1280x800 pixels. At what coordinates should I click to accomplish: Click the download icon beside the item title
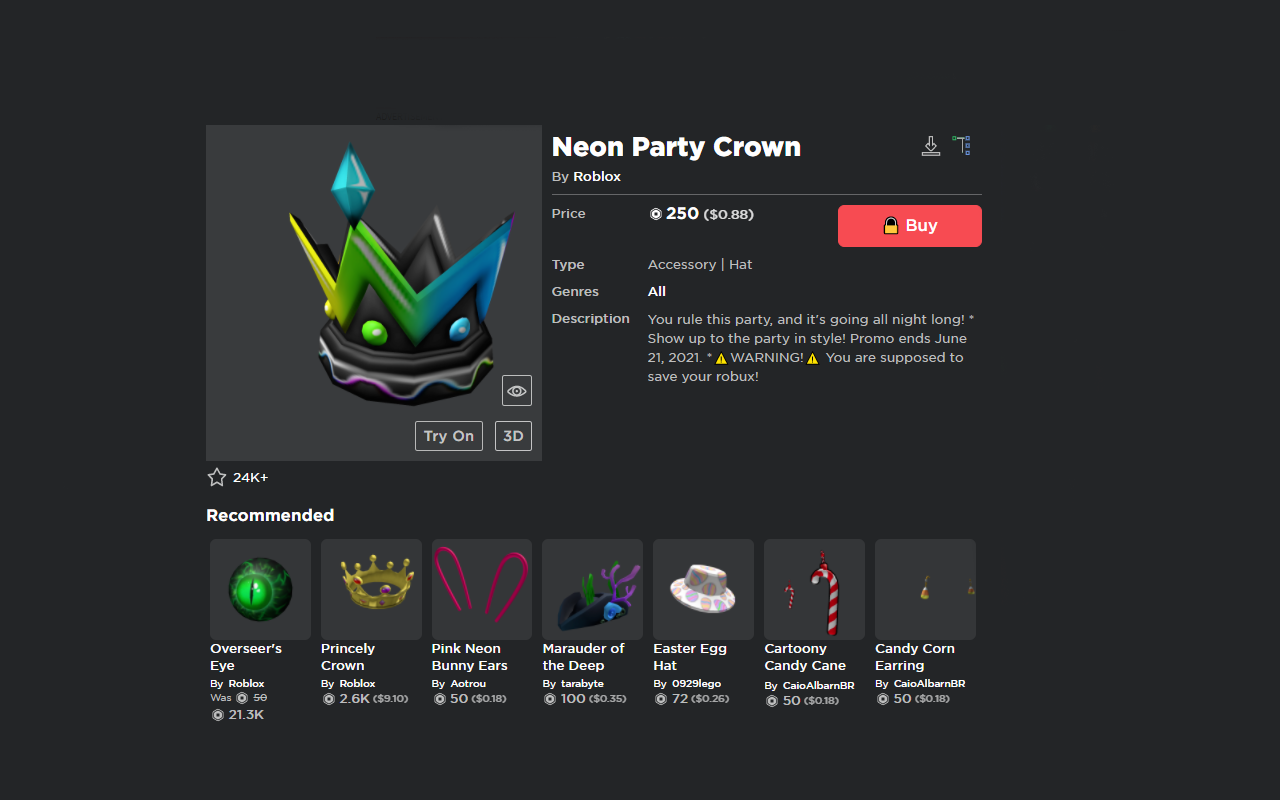tap(931, 146)
